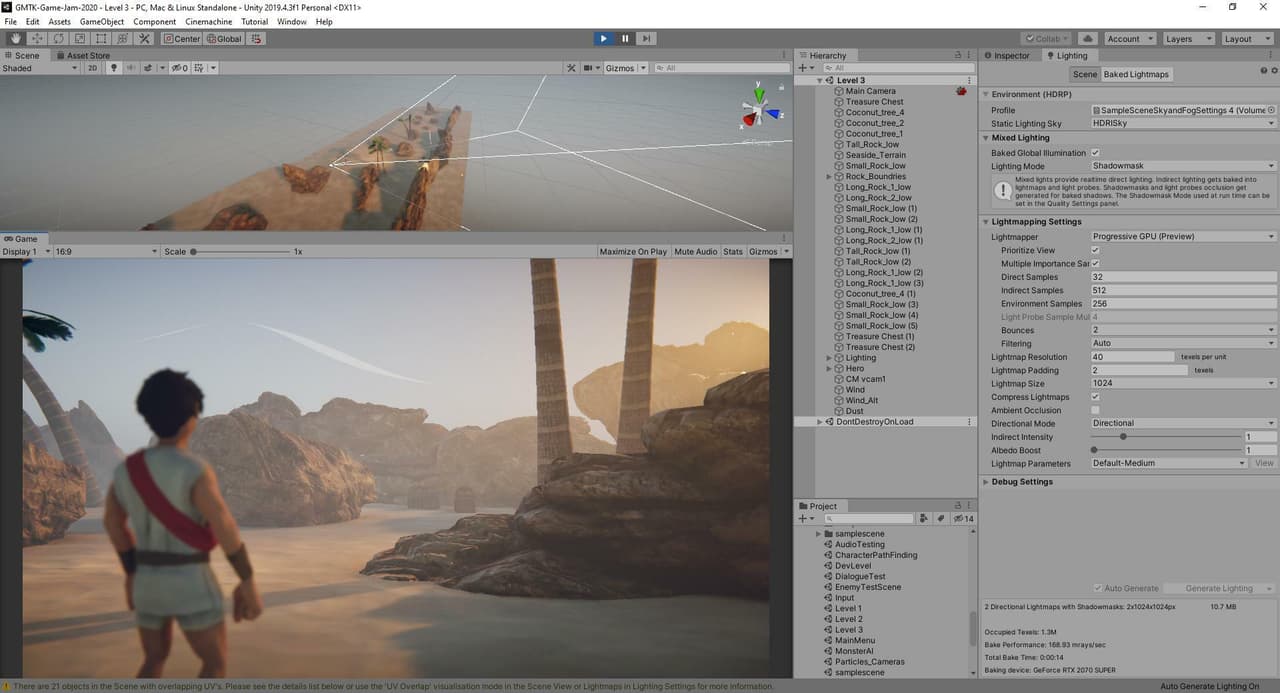The width and height of the screenshot is (1280, 693).
Task: Select the Rect Transform tool
Action: tap(101, 39)
